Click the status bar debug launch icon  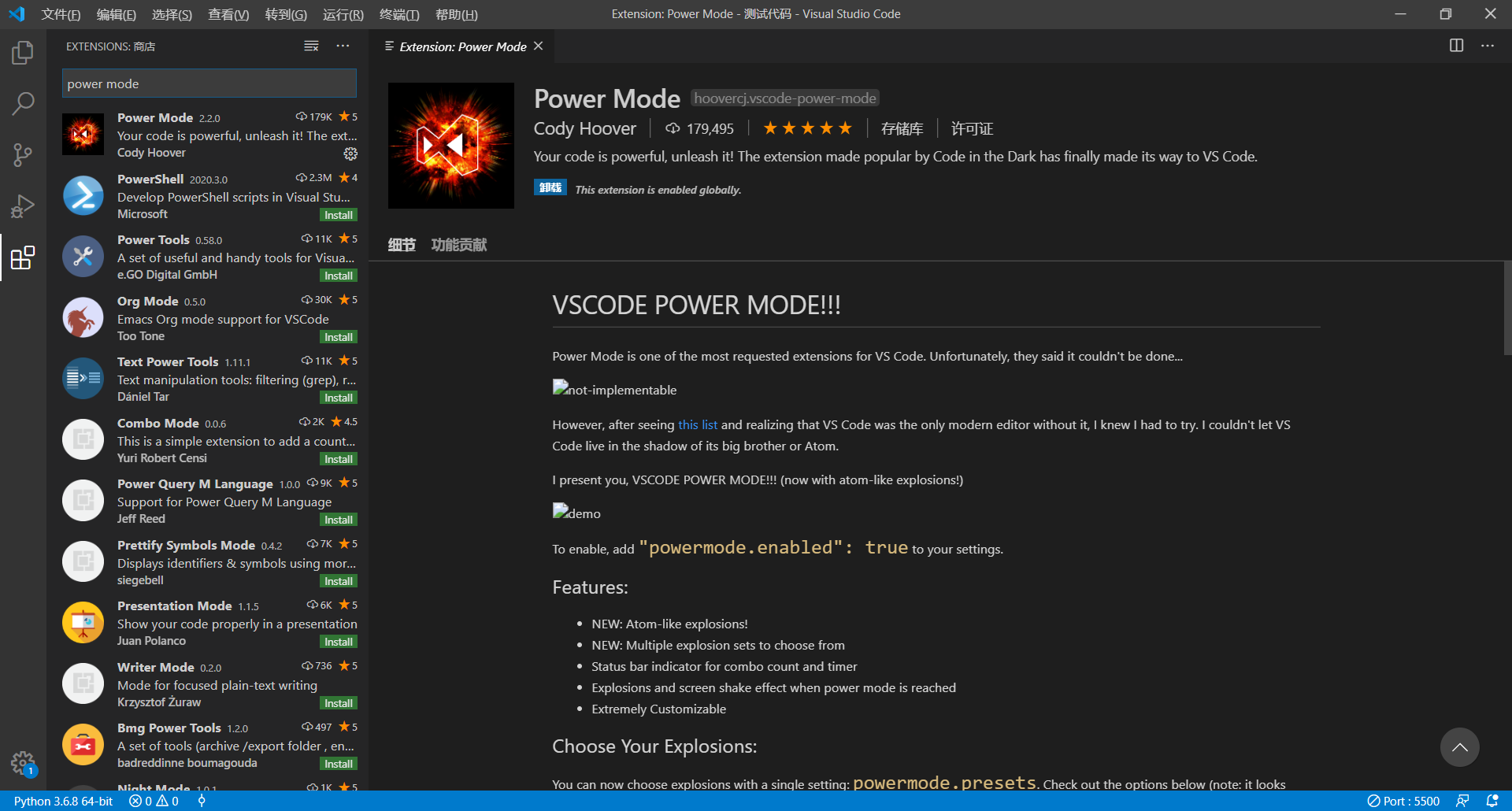coord(202,801)
